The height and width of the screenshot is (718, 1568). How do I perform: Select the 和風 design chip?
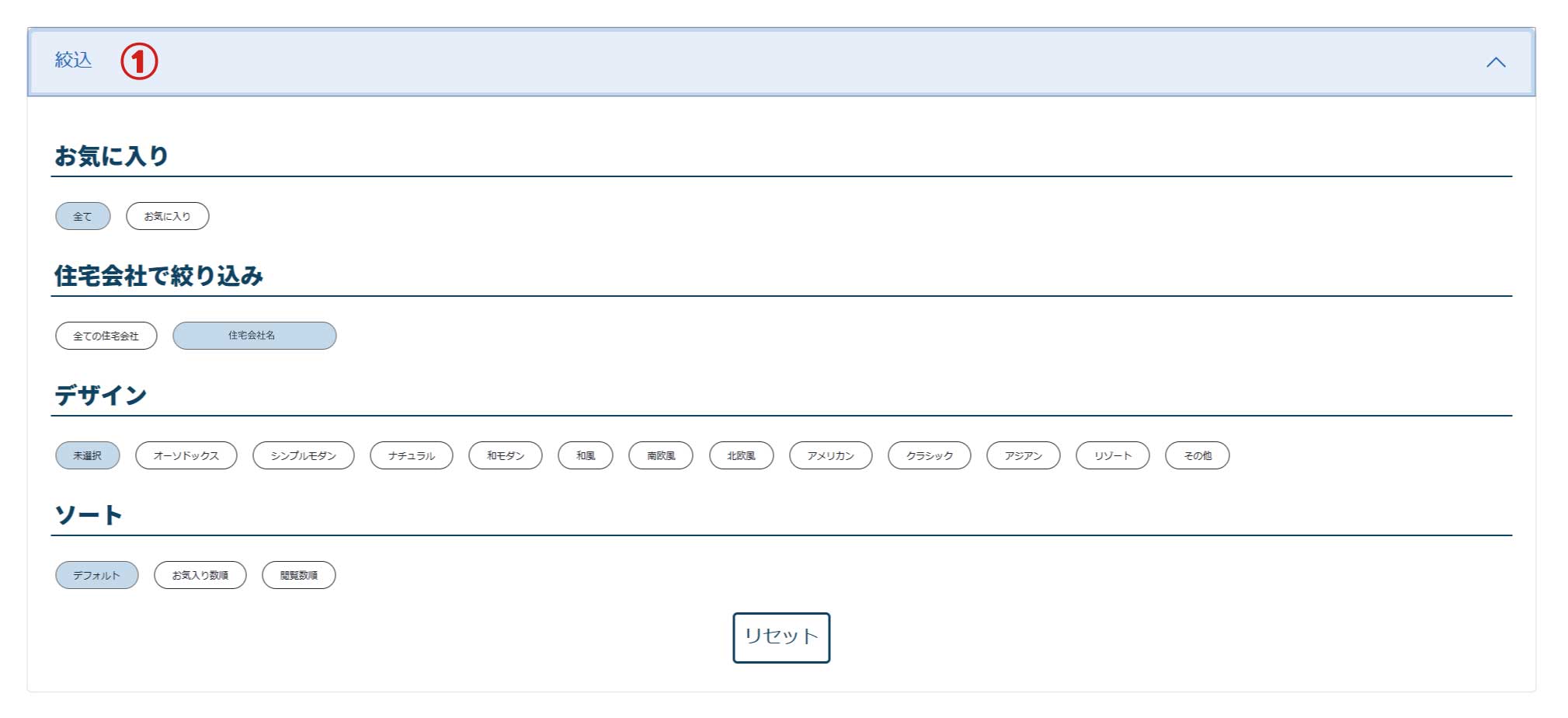585,456
